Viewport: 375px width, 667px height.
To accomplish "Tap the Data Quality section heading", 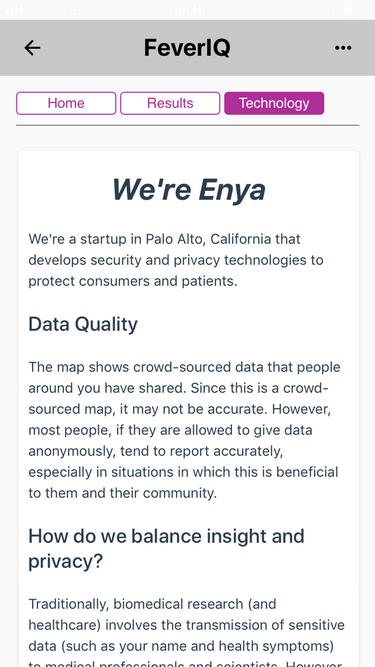I will tap(83, 324).
